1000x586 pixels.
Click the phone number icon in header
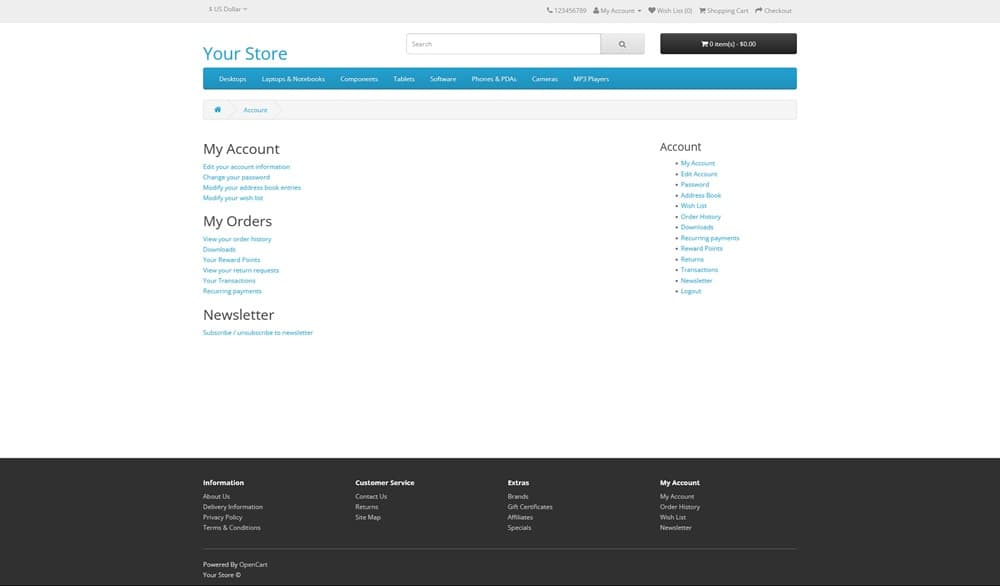(x=550, y=10)
